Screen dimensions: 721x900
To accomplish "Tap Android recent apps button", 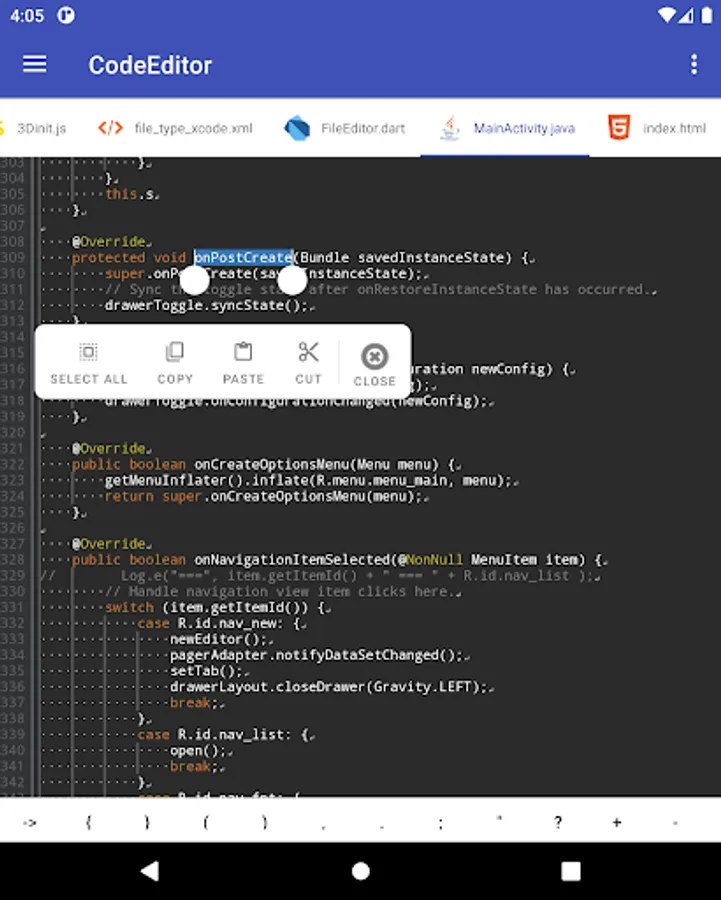I will 571,871.
